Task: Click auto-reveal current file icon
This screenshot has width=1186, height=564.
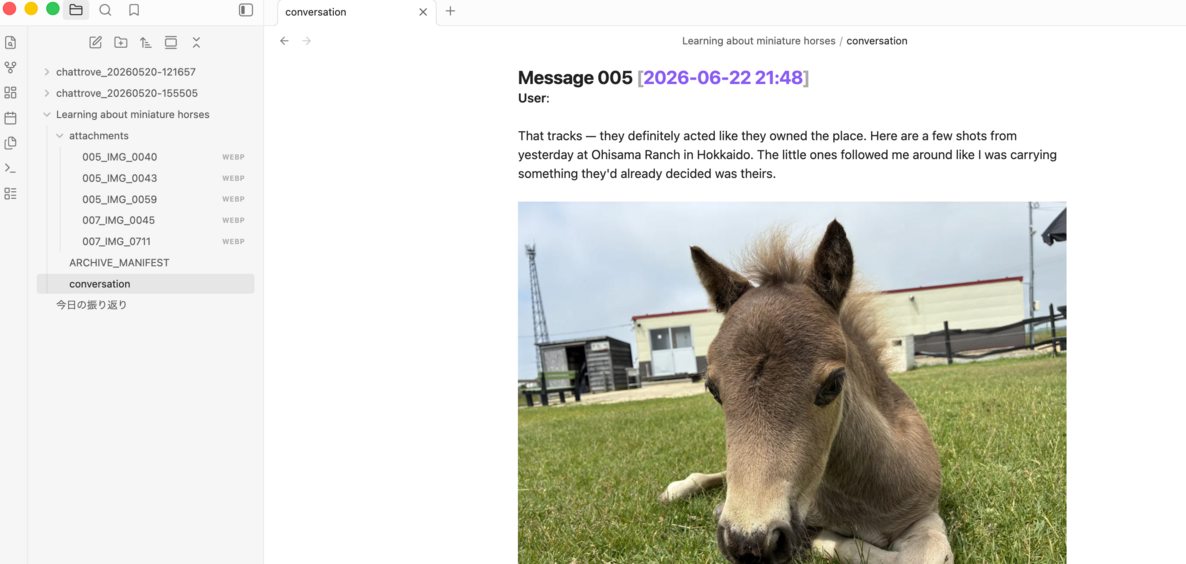Action: coord(171,42)
